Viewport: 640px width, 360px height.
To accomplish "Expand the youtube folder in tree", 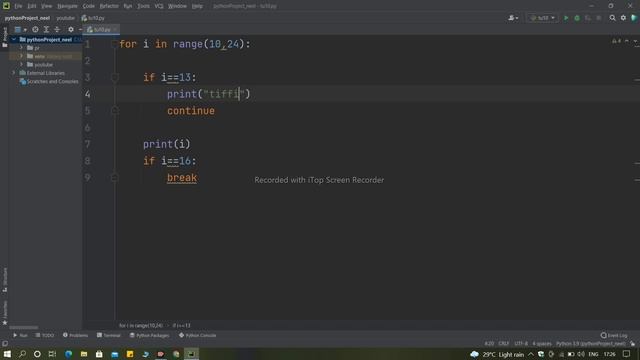I will click(x=21, y=64).
